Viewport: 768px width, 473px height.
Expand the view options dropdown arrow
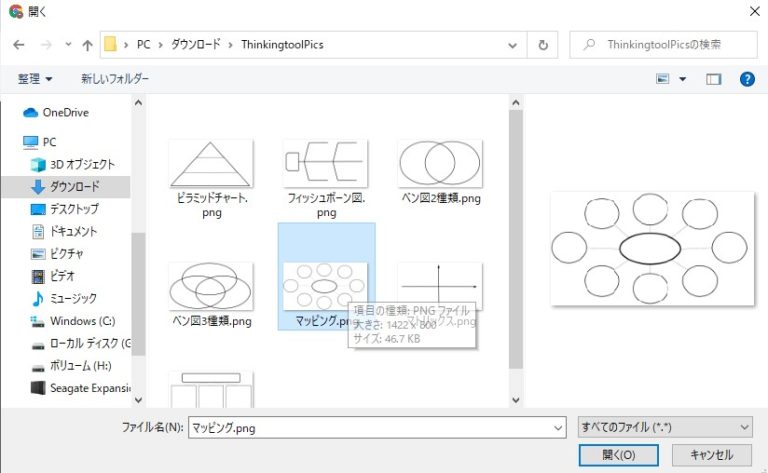(x=683, y=78)
